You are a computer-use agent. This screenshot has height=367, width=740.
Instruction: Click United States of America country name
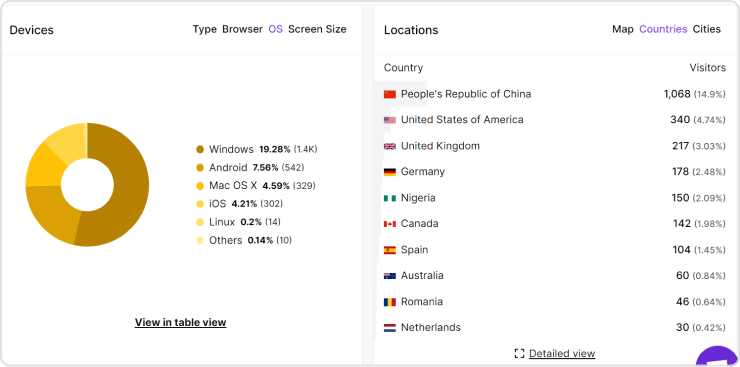[x=462, y=120]
